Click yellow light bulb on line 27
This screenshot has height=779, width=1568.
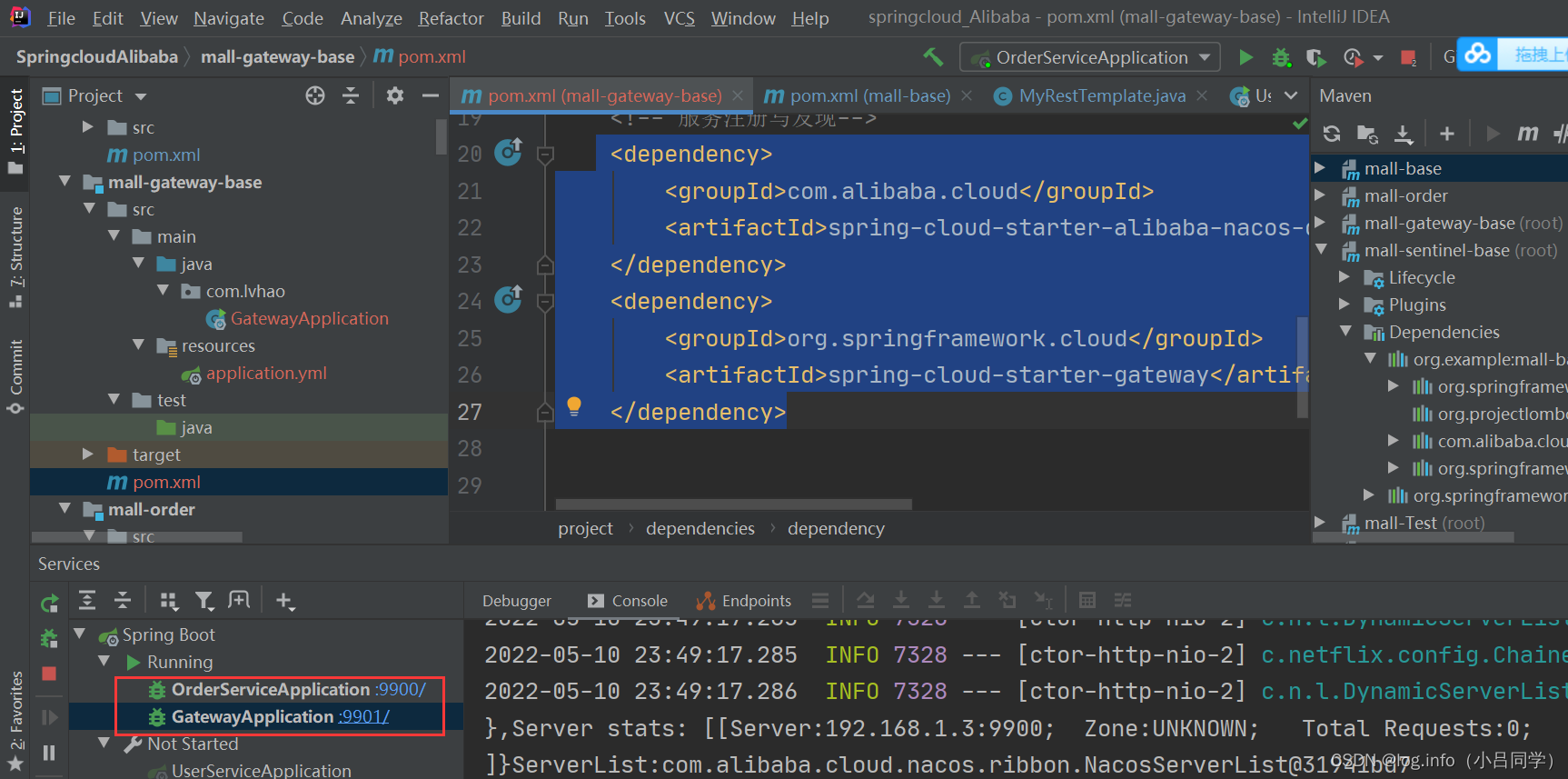tap(574, 406)
